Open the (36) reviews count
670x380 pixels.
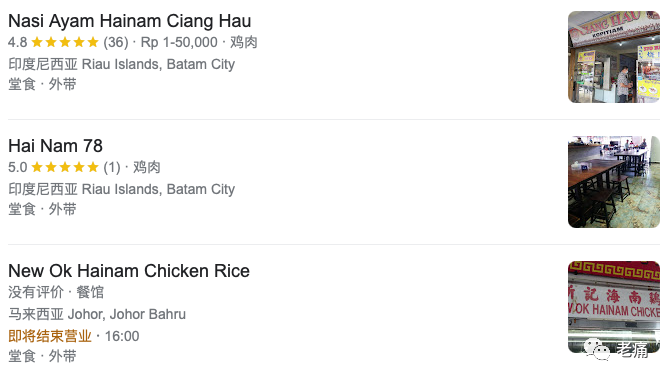(116, 42)
